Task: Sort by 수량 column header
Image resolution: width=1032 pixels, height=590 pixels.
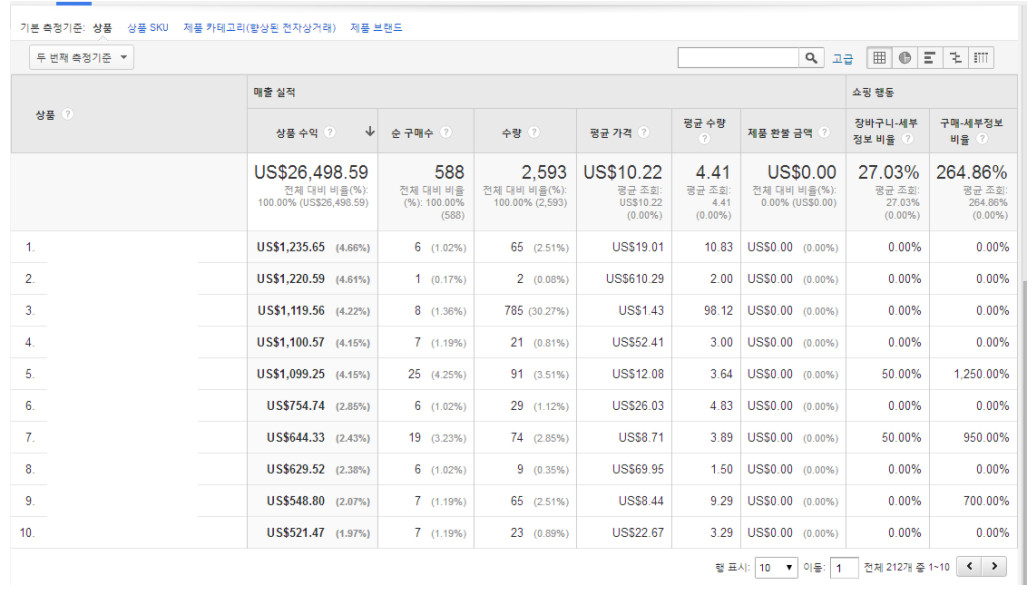Action: coord(511,133)
